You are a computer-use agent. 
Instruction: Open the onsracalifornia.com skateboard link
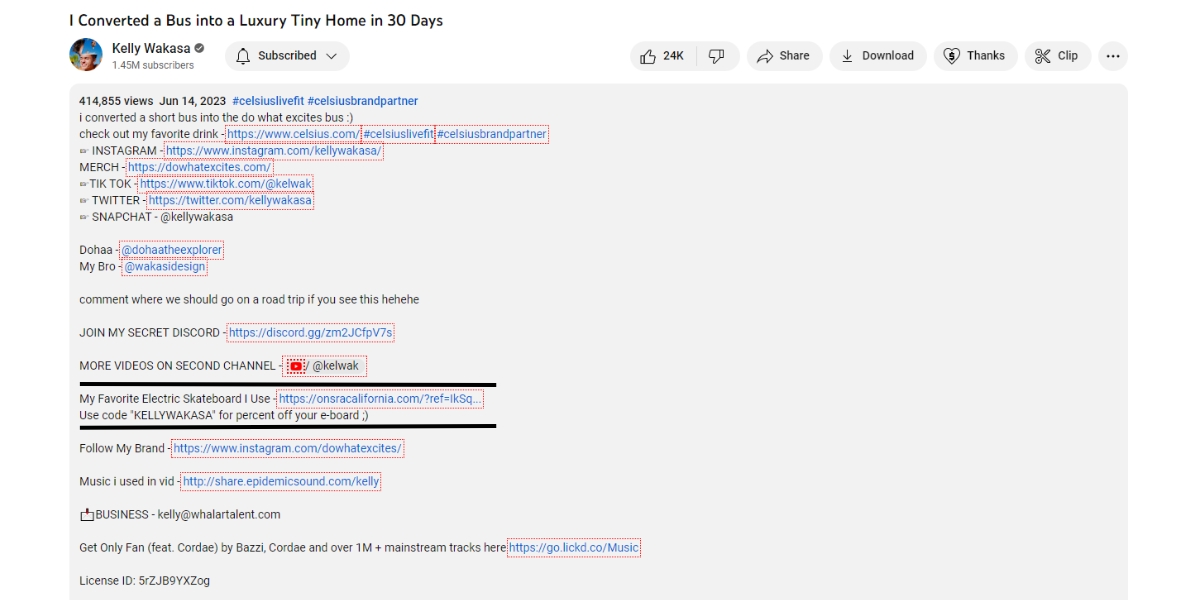(x=380, y=399)
